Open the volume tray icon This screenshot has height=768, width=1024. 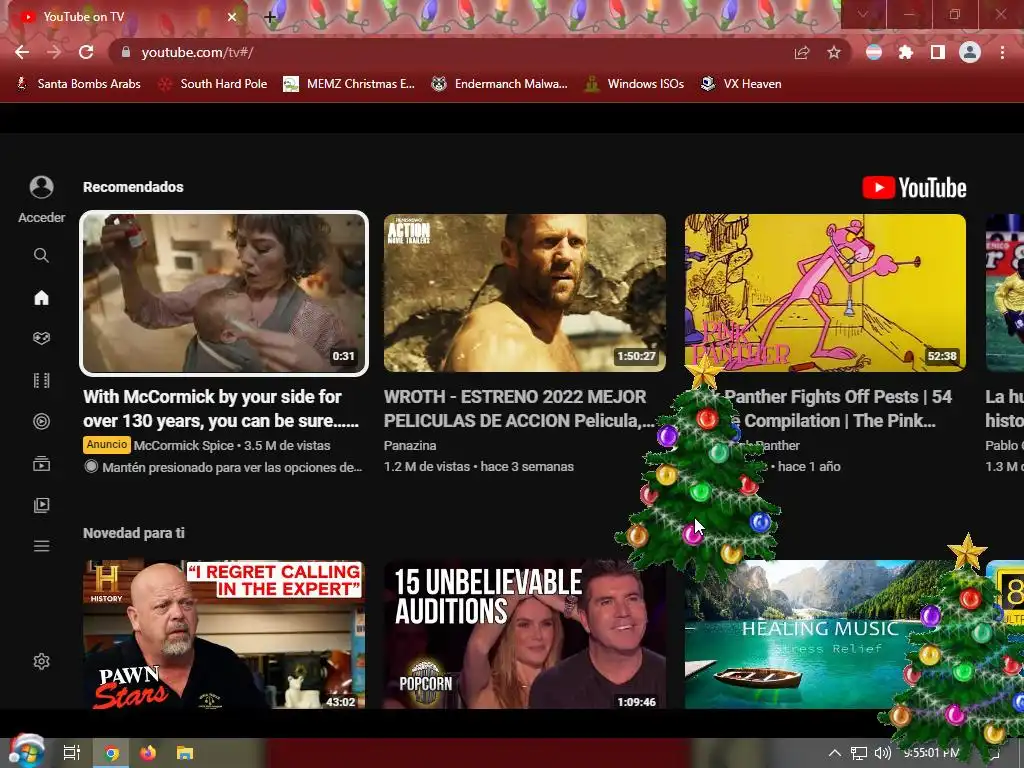883,753
